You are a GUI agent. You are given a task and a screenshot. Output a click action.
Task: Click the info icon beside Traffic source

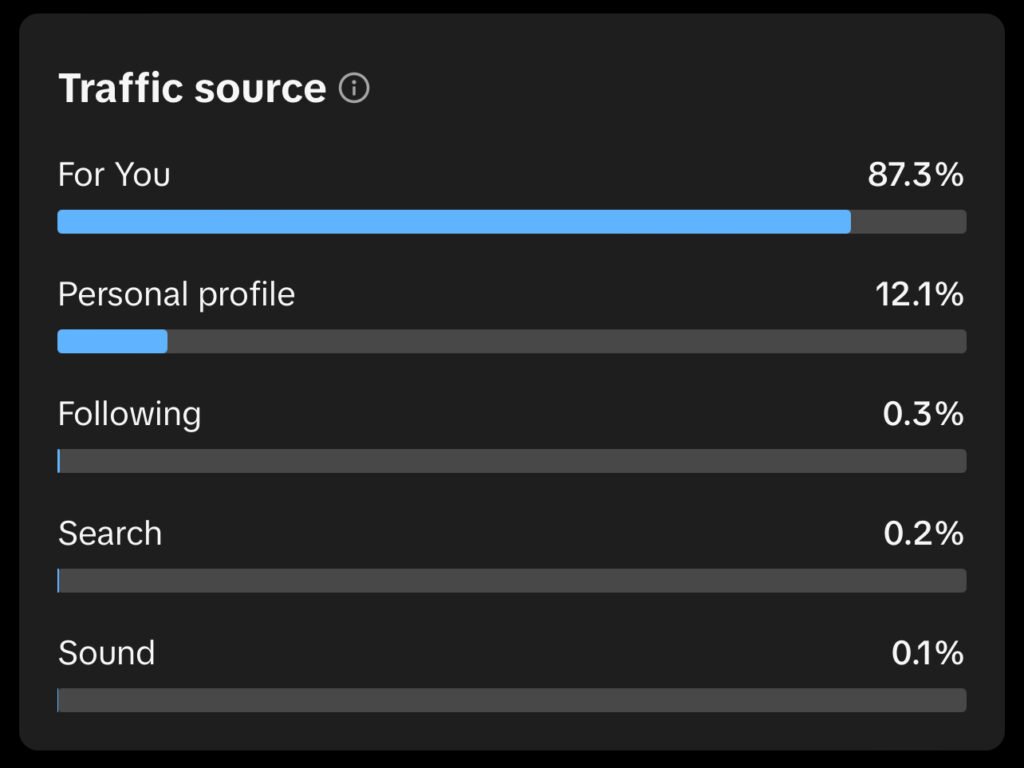pos(354,89)
